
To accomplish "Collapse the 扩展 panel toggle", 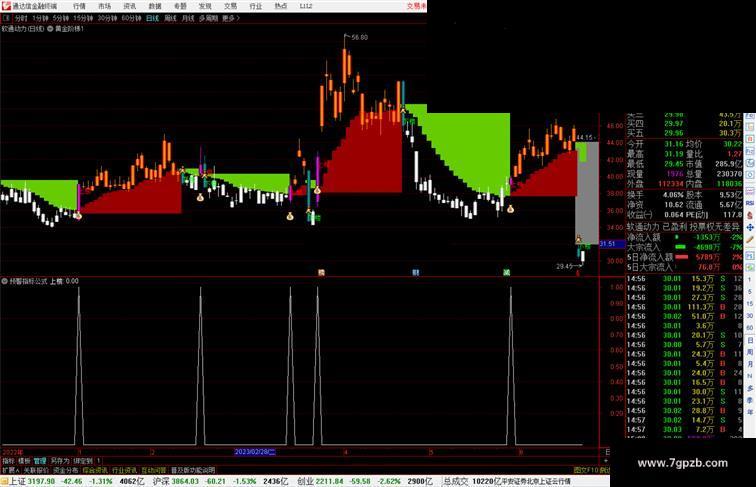I will point(11,470).
